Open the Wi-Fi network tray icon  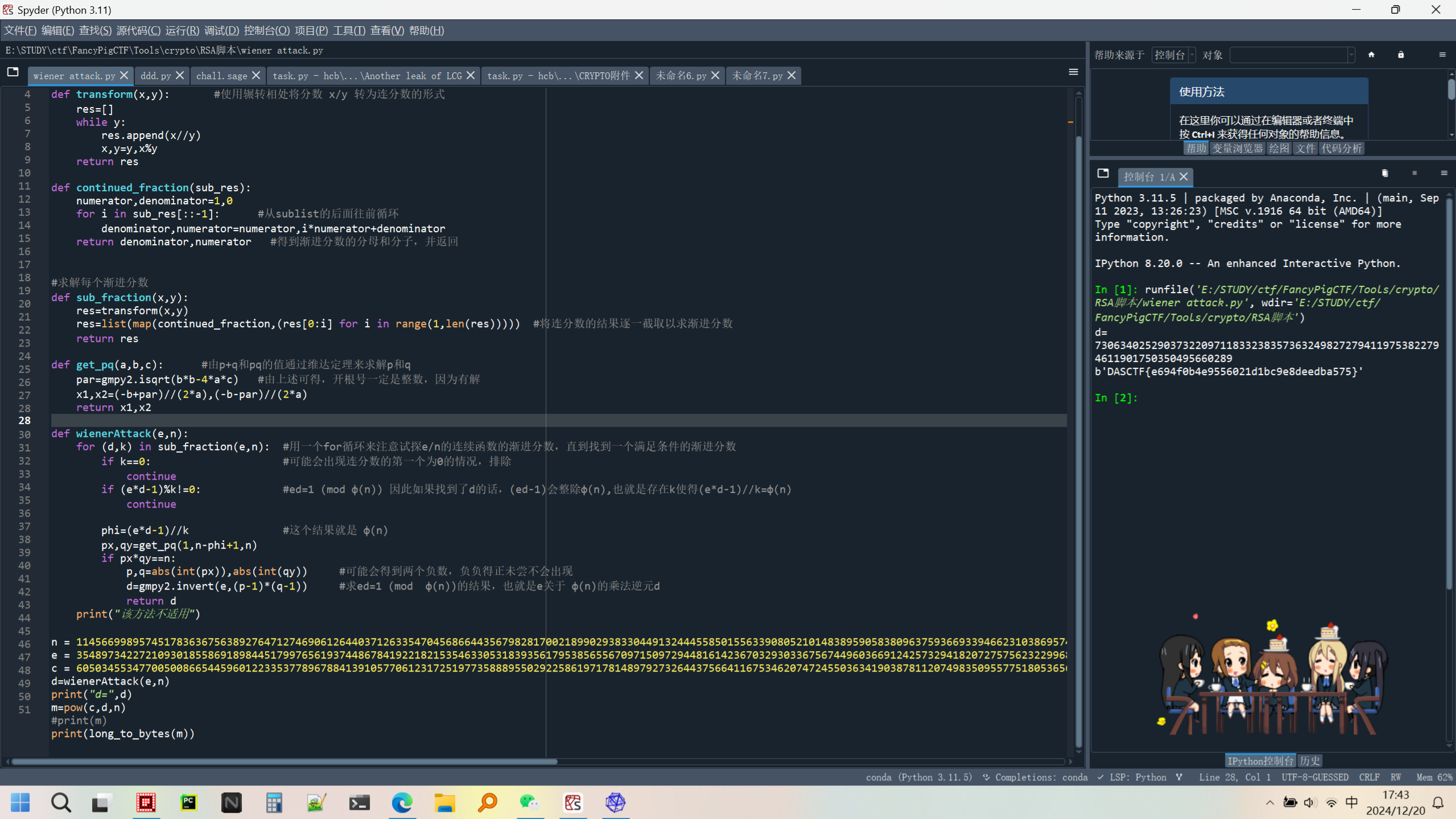click(x=1331, y=802)
